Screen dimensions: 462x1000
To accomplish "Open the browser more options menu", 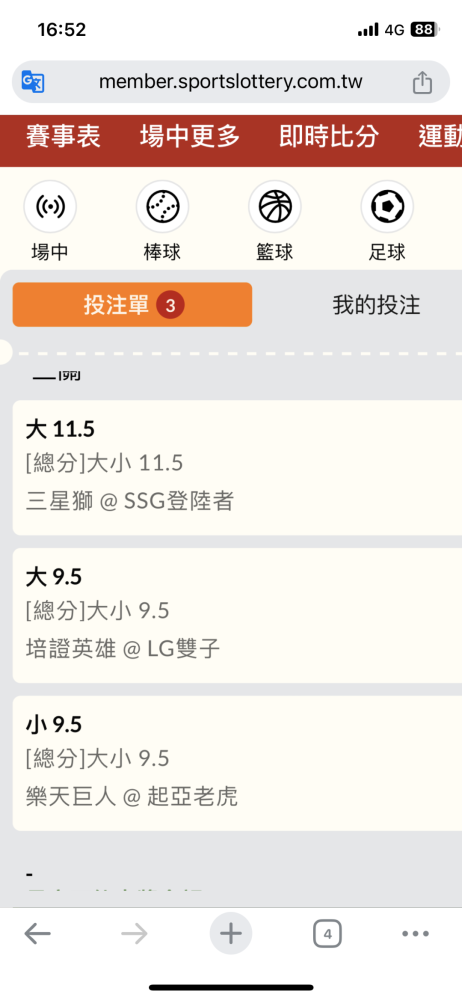I will click(415, 934).
